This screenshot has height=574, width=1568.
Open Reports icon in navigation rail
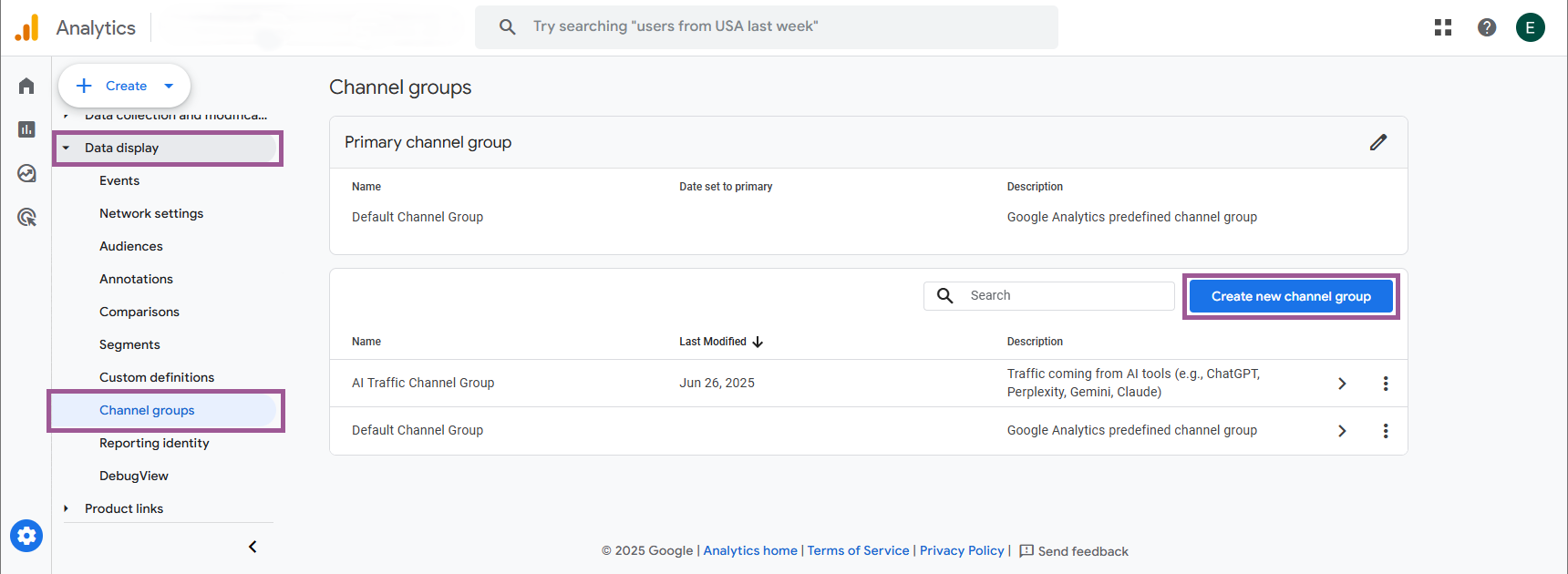tap(26, 129)
